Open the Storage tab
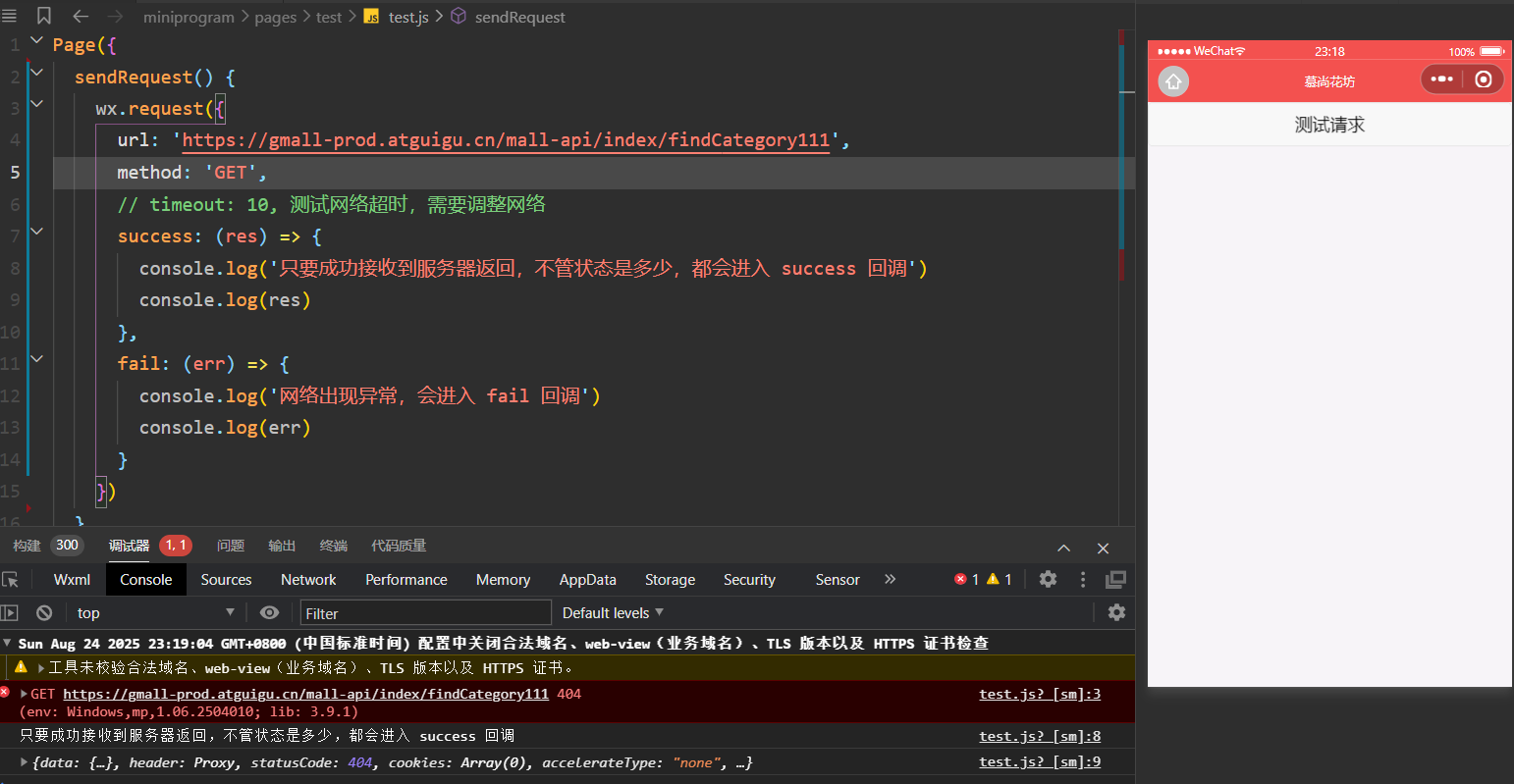1514x784 pixels. click(670, 580)
